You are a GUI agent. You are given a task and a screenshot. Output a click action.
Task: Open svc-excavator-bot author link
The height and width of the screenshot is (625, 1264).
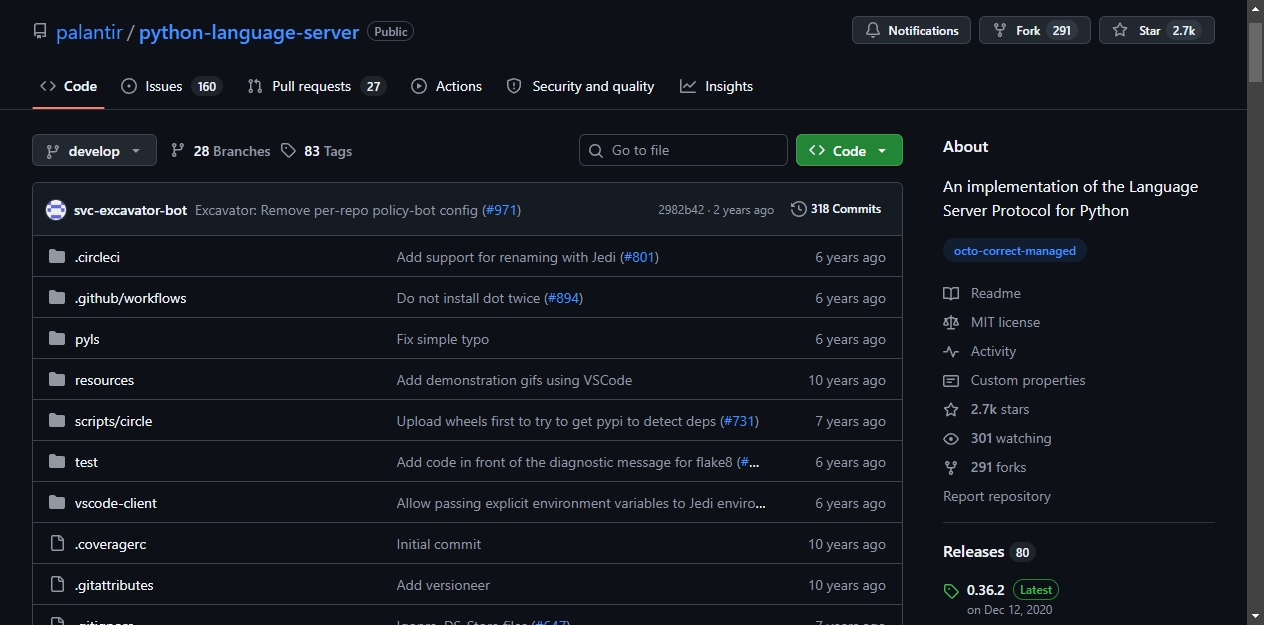click(x=130, y=210)
